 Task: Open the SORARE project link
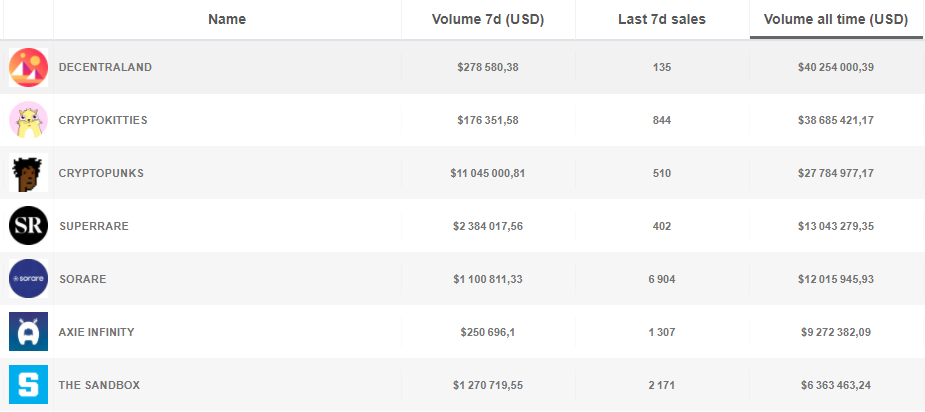pyautogui.click(x=83, y=279)
